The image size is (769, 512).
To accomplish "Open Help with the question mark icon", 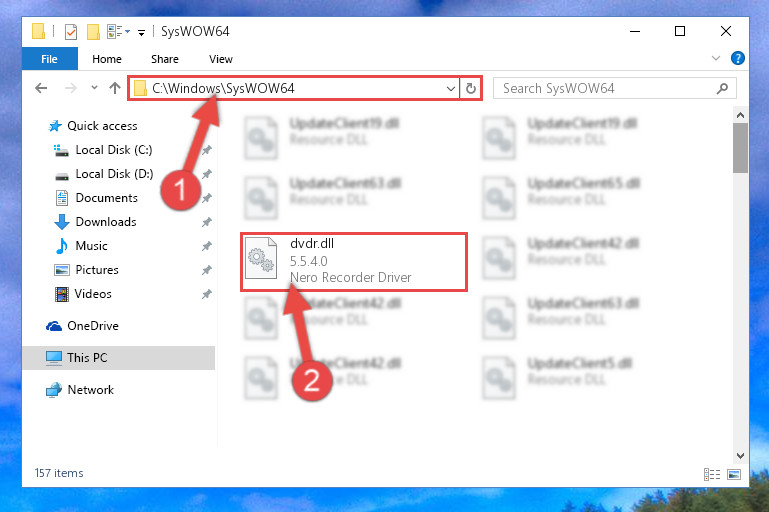I will click(738, 58).
